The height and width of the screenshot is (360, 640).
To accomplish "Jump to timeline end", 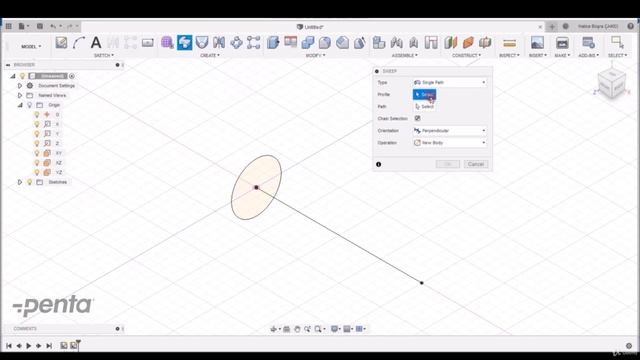I will pos(49,346).
